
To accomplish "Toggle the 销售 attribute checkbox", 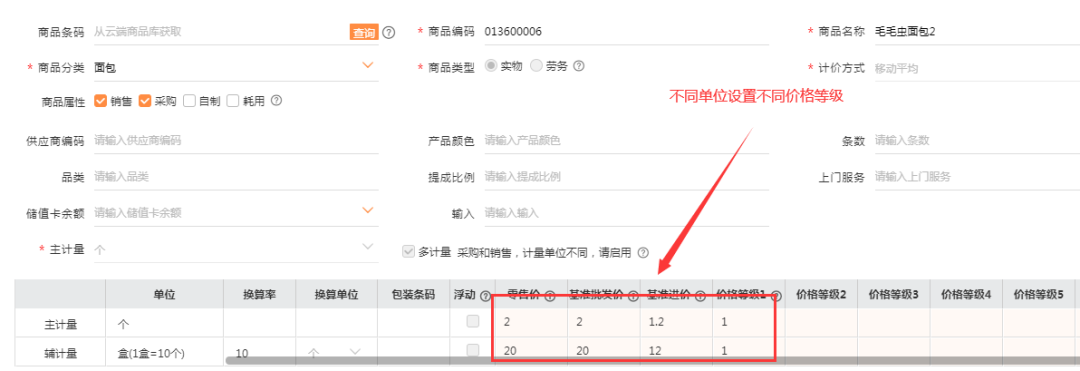I will [x=101, y=100].
